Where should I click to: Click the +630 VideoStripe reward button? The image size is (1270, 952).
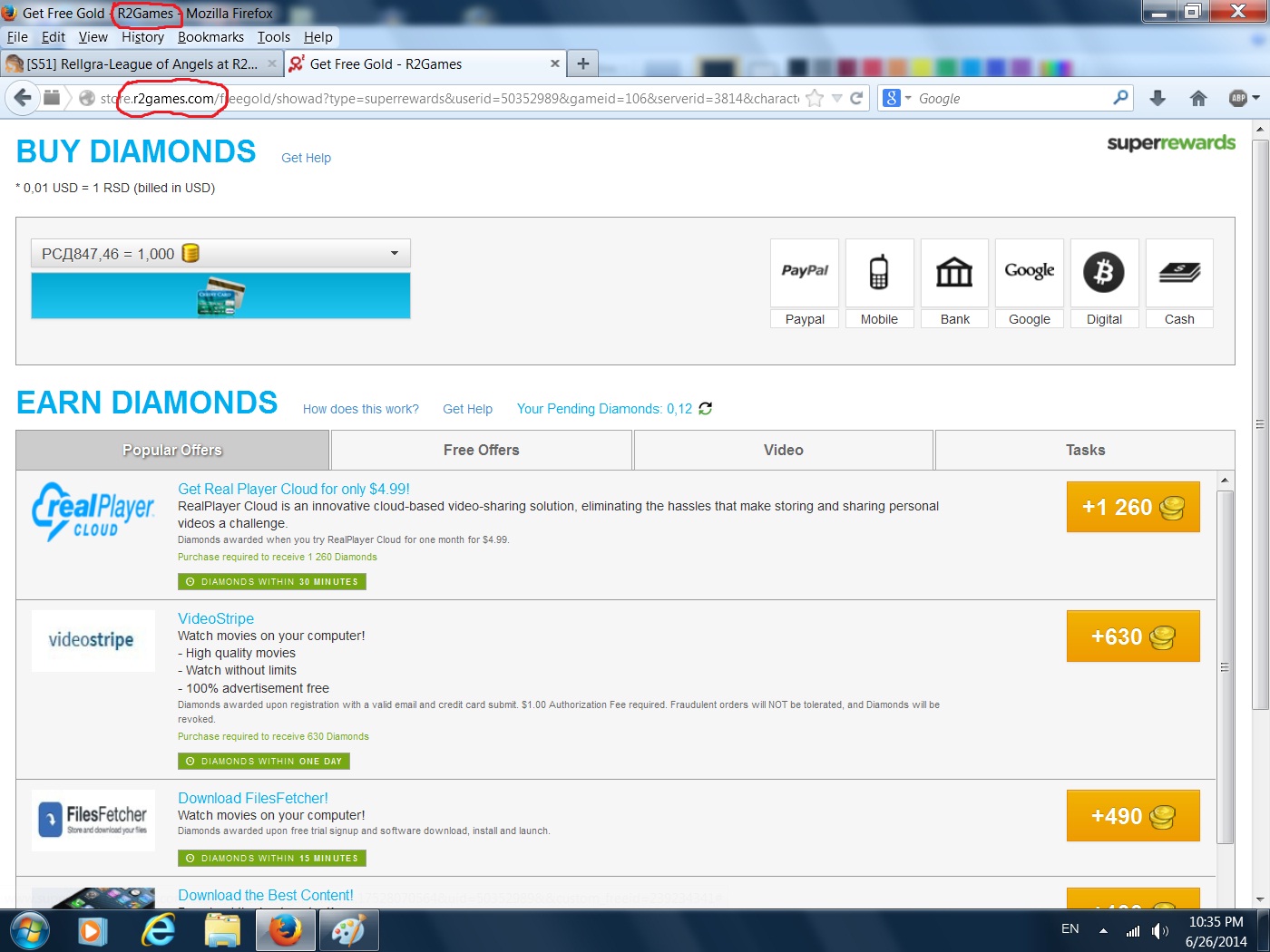[x=1133, y=636]
